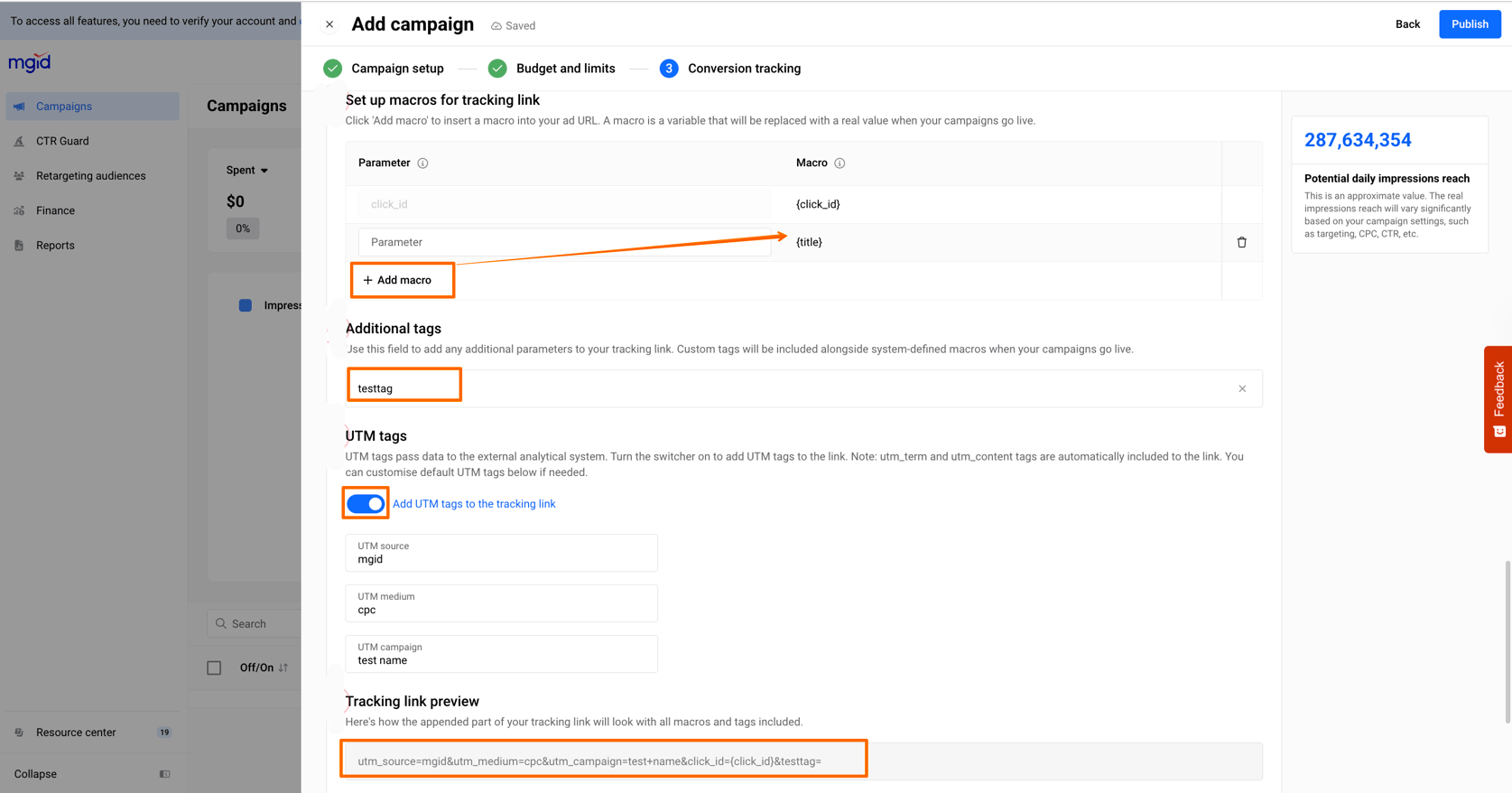Toggle Add UTM tags to tracking link
Viewport: 1512px width, 793px height.
(366, 504)
